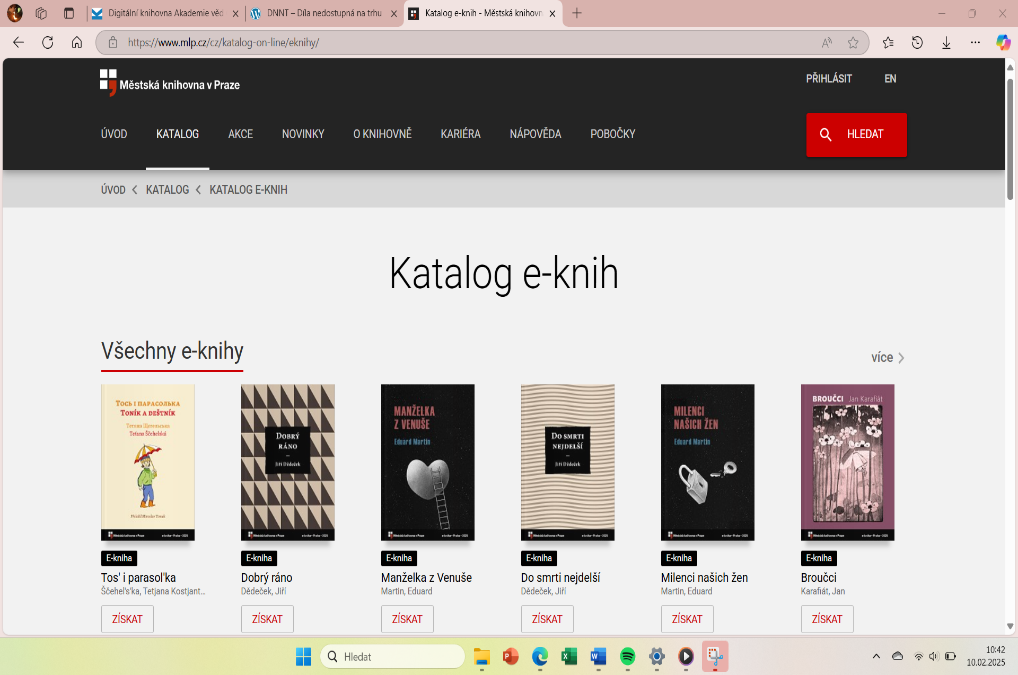Open O KNIHOVNĚ menu item
Screen dimensions: 1018x675
382,134
